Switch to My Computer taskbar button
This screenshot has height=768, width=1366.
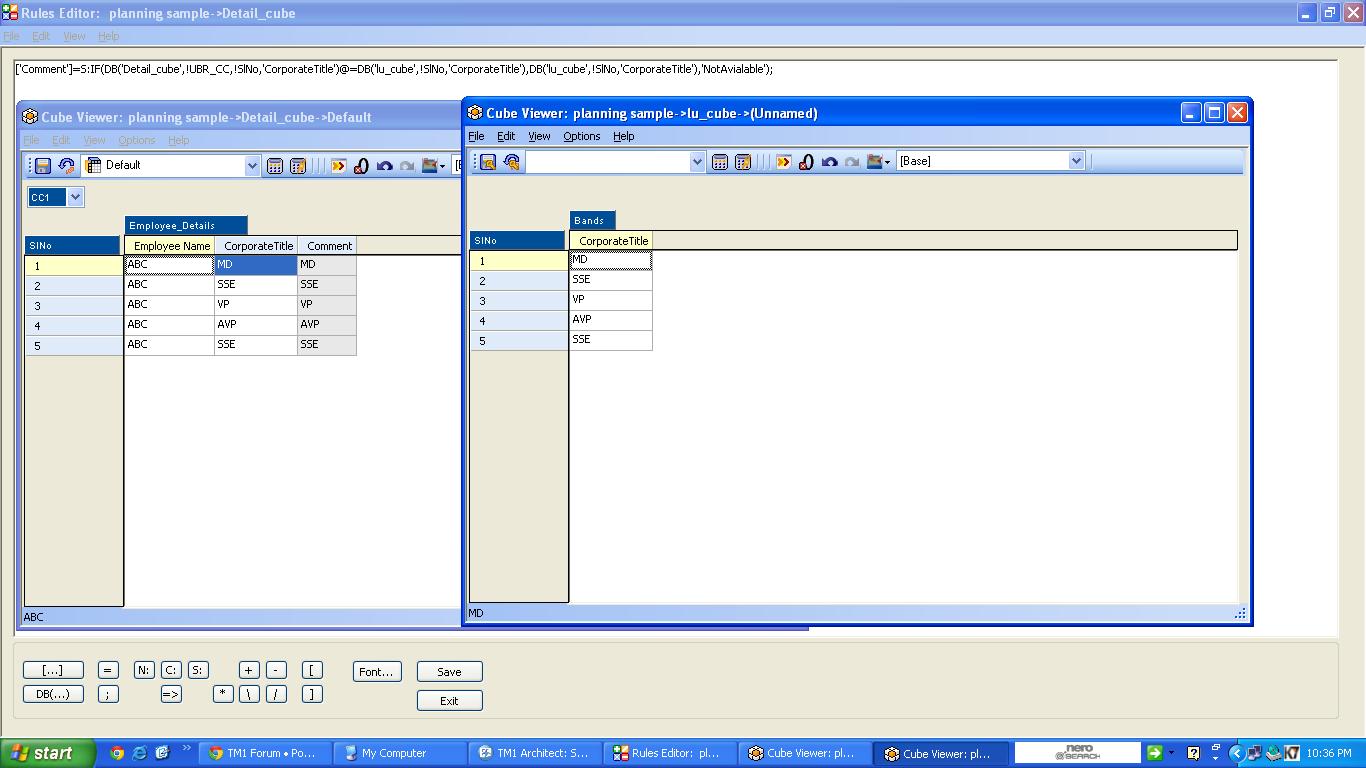399,753
